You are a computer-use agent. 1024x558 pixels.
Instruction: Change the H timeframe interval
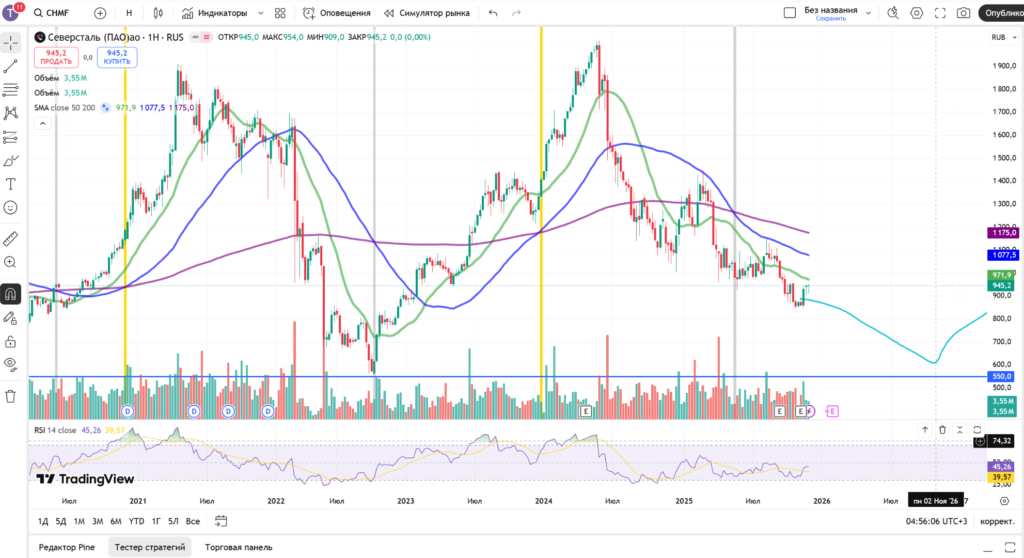(x=129, y=13)
